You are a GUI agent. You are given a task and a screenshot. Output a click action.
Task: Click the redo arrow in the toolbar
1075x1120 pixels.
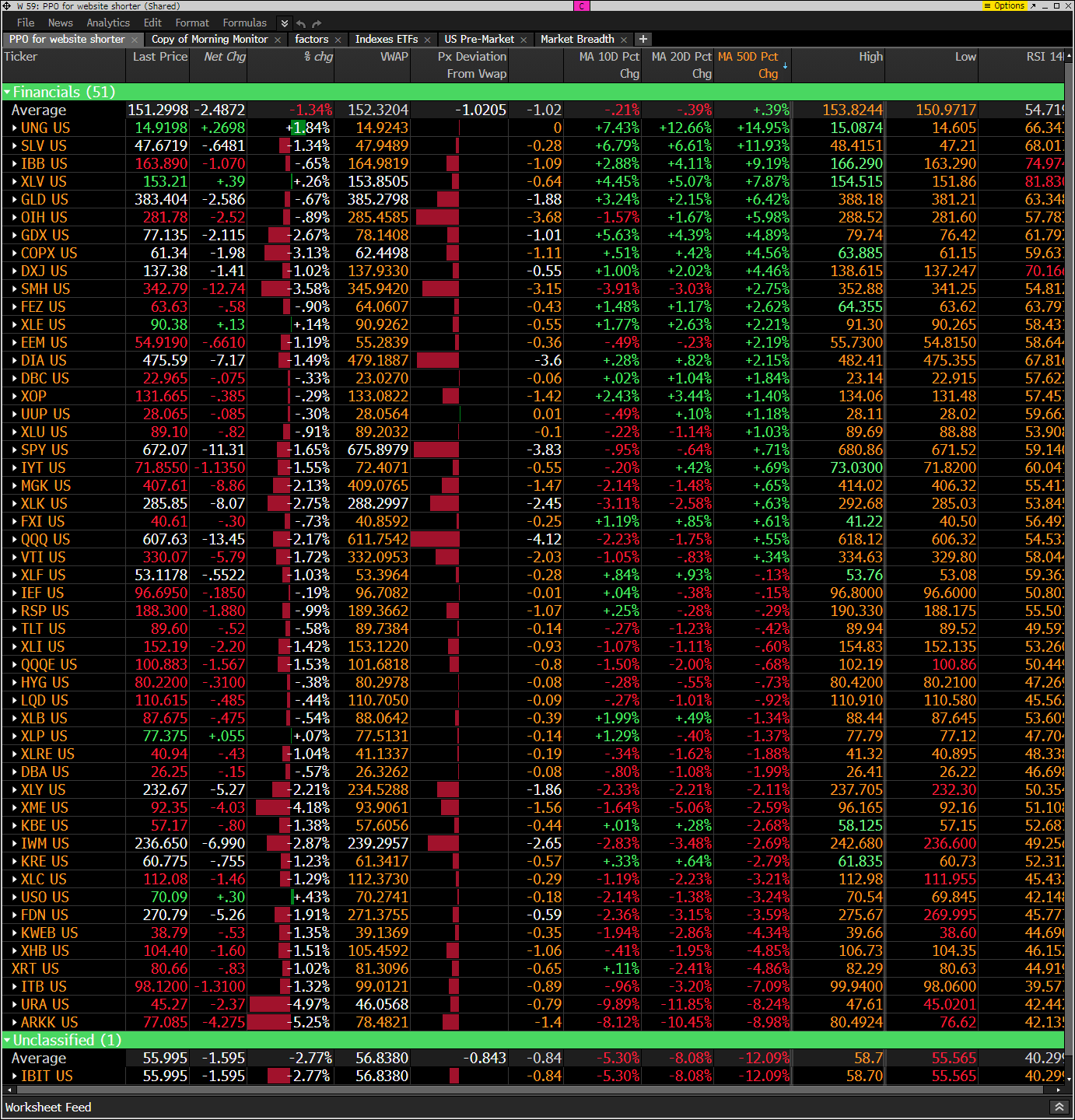point(317,23)
